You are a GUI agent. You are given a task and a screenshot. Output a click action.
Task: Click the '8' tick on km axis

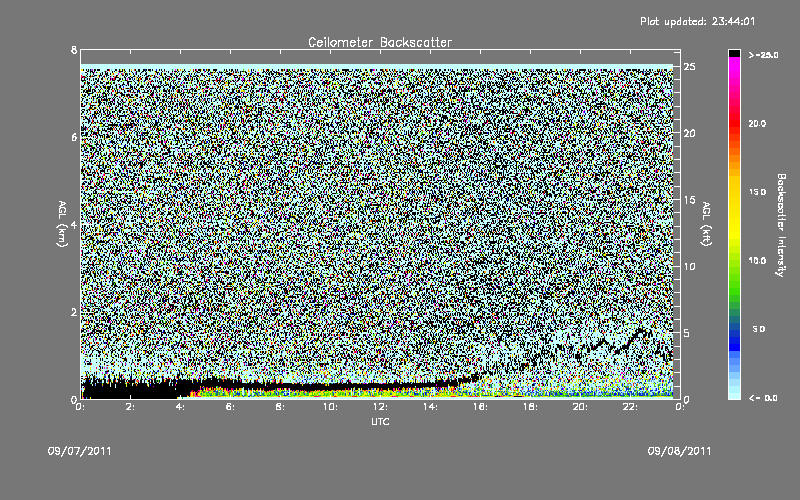74,50
